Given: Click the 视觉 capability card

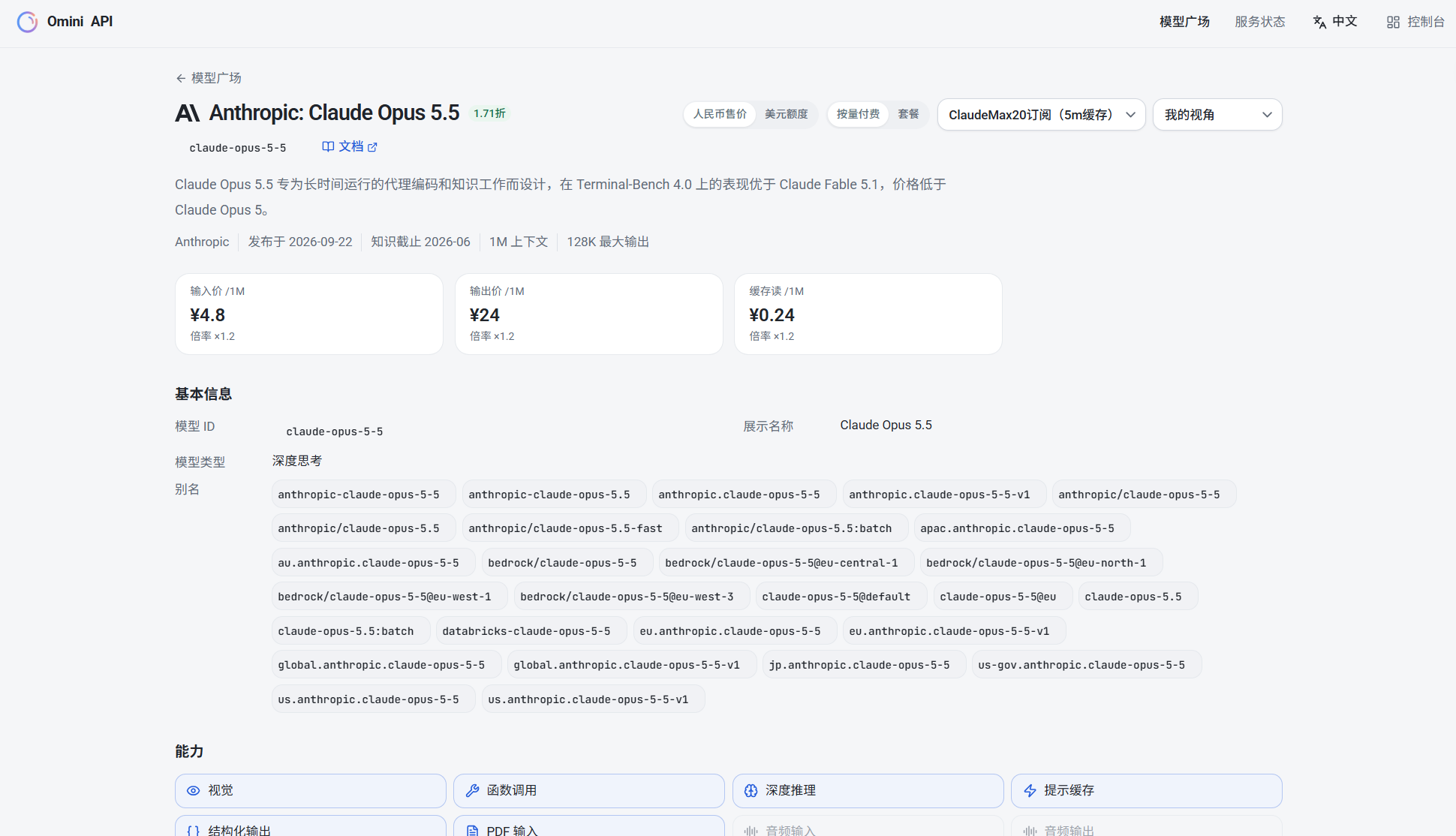Looking at the screenshot, I should pyautogui.click(x=310, y=791).
